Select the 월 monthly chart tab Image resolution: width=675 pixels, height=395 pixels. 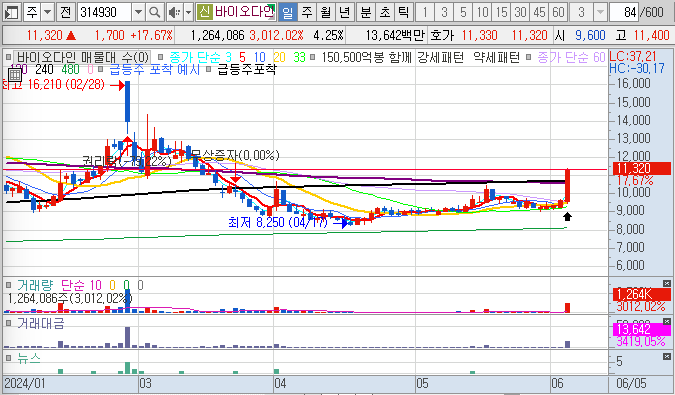point(326,12)
